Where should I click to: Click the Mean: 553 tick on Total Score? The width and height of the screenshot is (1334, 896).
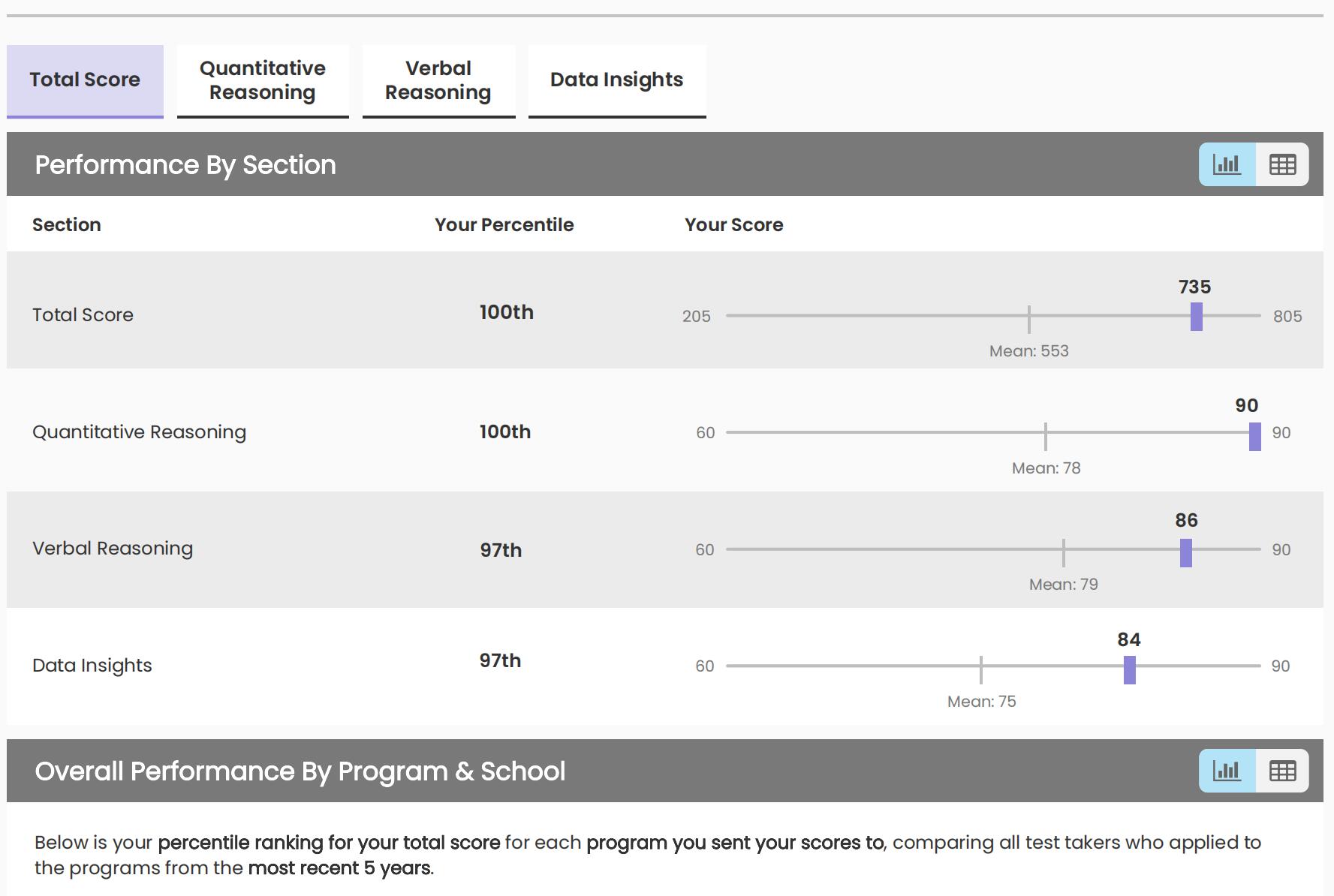point(1029,319)
